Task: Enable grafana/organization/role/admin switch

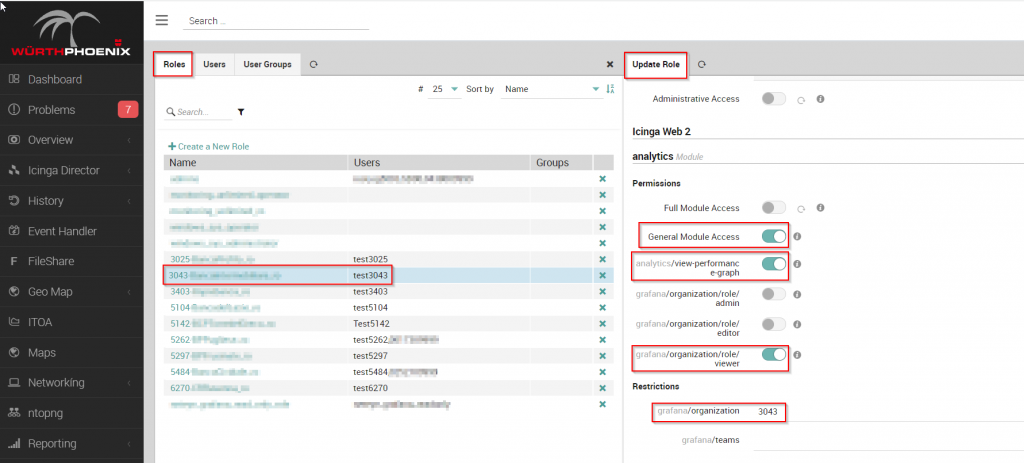Action: pyautogui.click(x=774, y=294)
